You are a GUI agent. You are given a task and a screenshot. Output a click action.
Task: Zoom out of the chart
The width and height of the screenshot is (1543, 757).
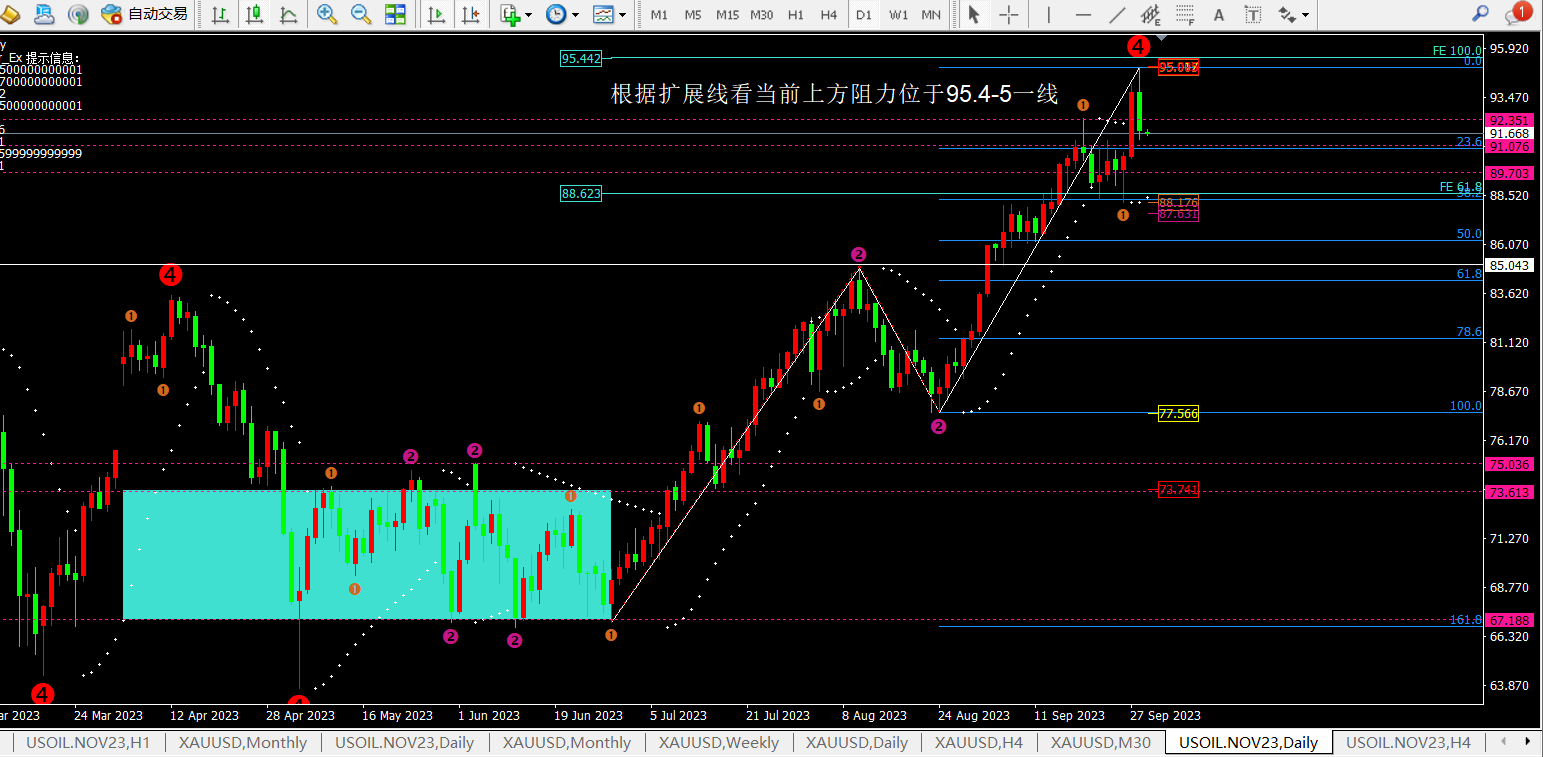pos(361,14)
